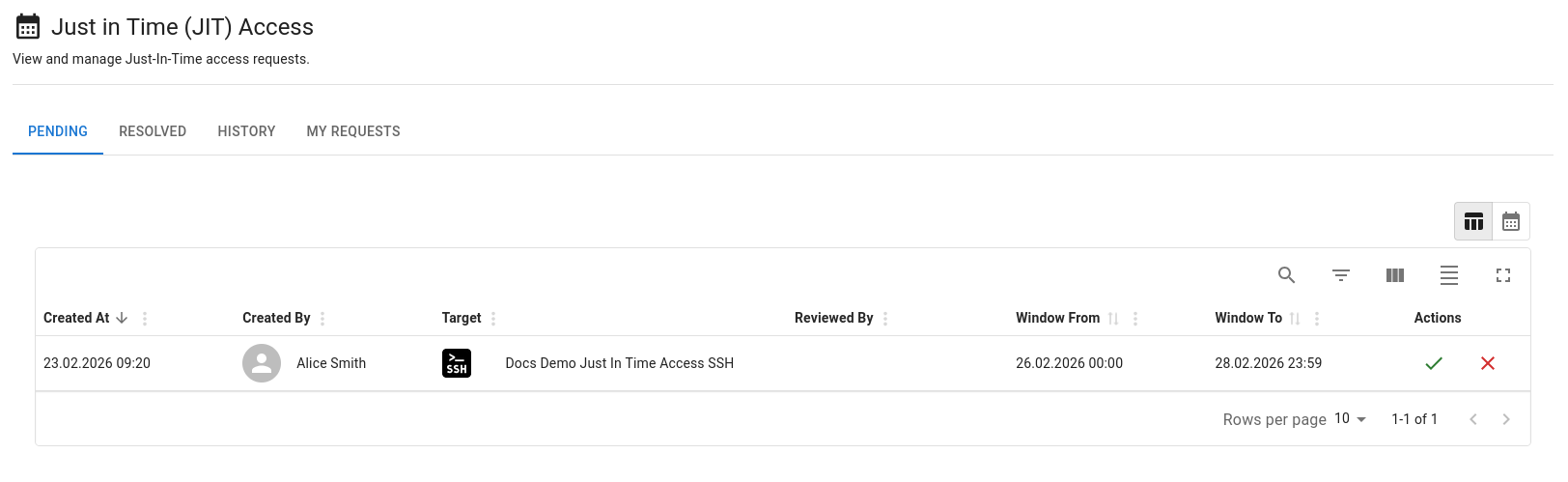Switch to the Resolved tab
Viewport: 1568px width, 482px height.
click(x=153, y=131)
